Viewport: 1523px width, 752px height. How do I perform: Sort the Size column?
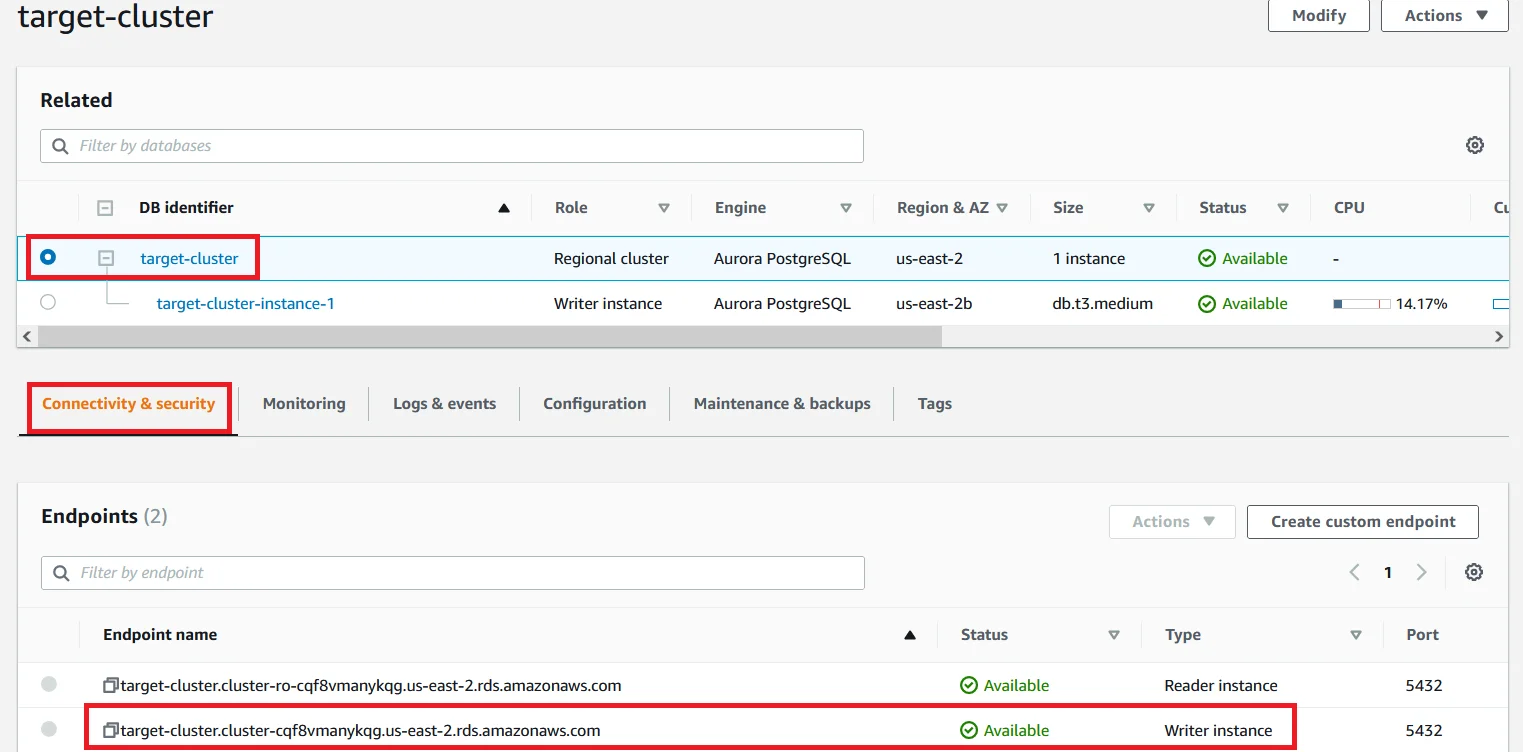[1149, 208]
